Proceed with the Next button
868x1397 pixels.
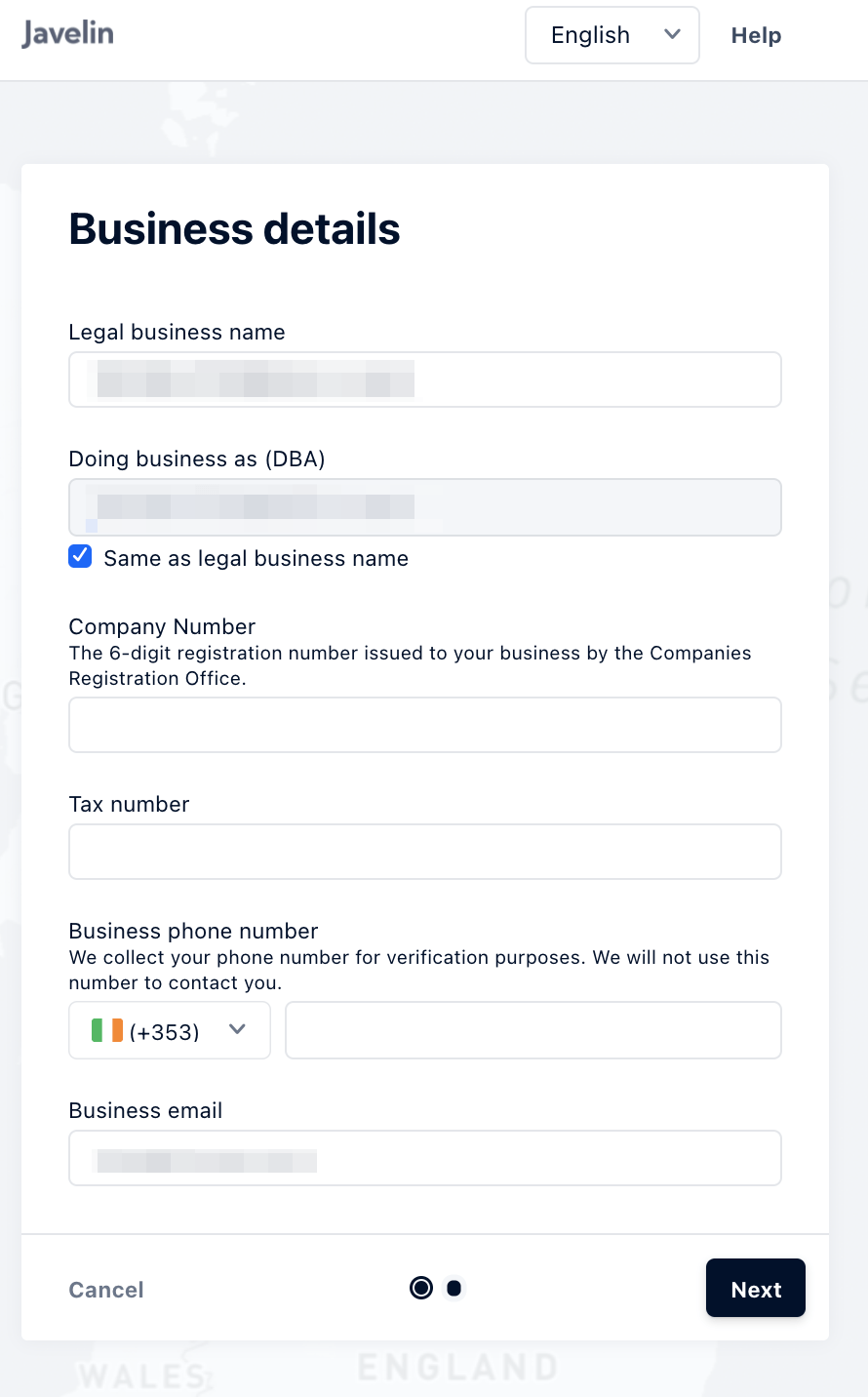tap(756, 1288)
